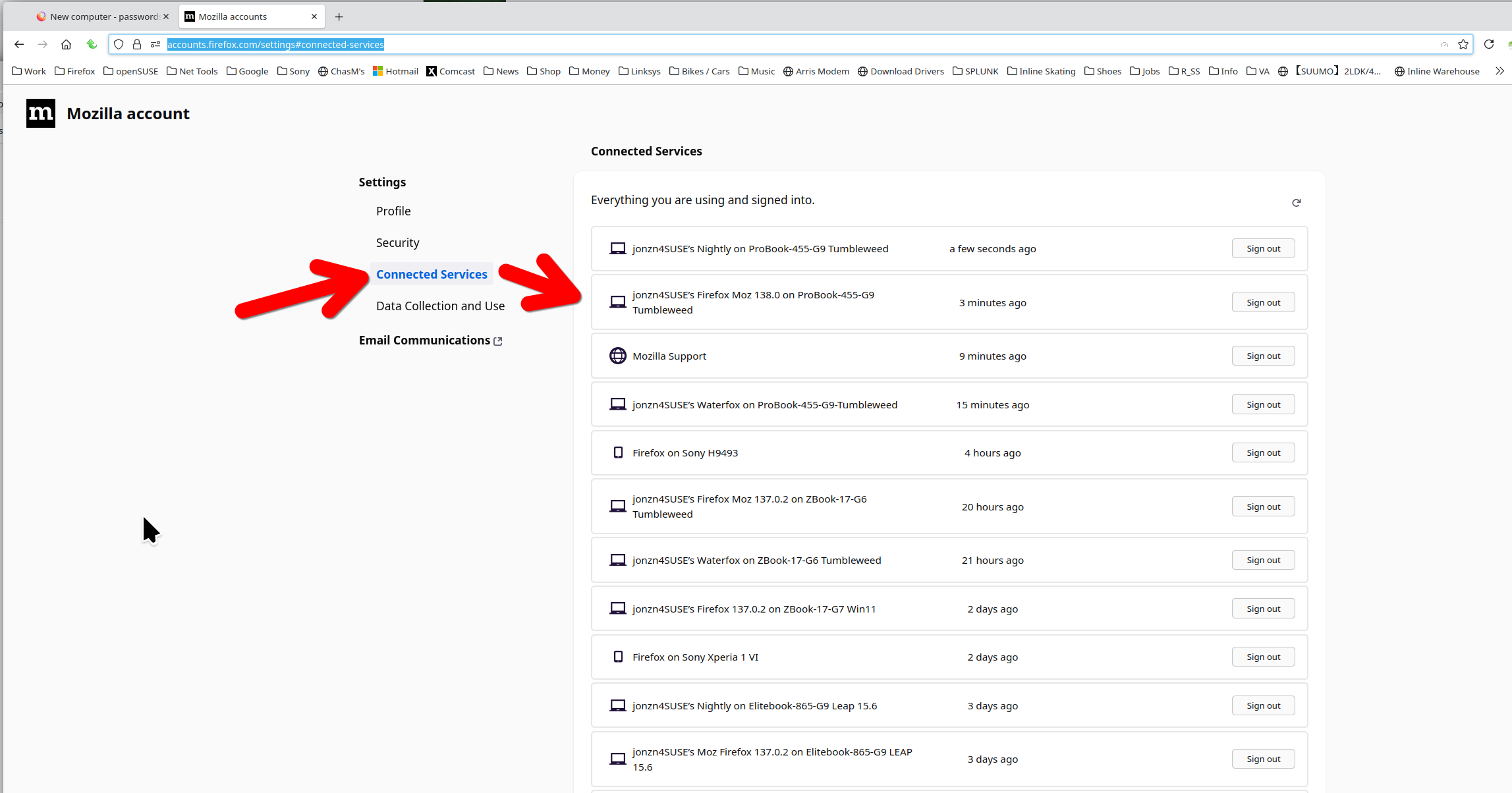Sign out of Mozilla Support
The image size is (1512, 793).
tap(1263, 356)
